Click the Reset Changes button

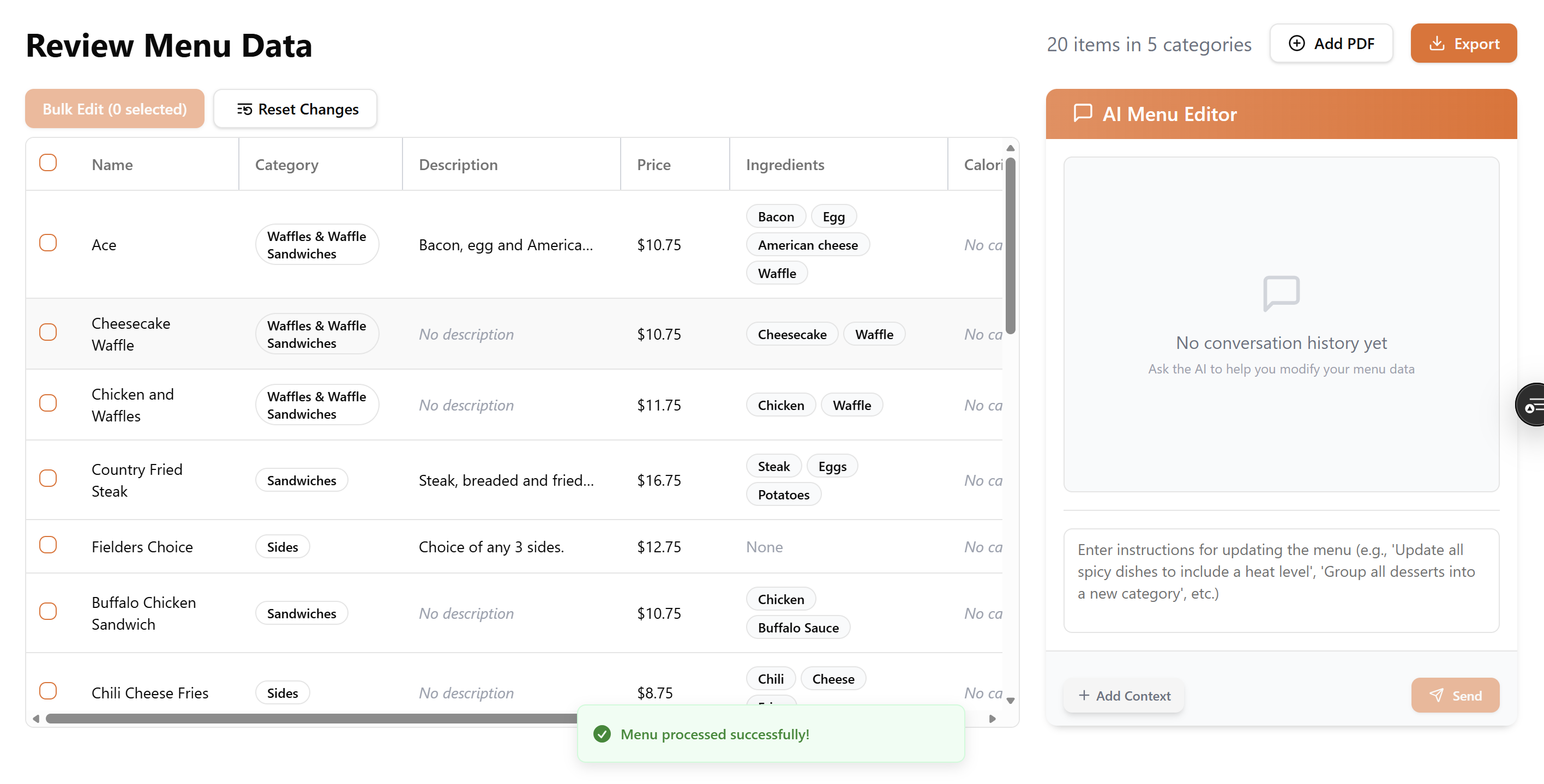(x=296, y=109)
